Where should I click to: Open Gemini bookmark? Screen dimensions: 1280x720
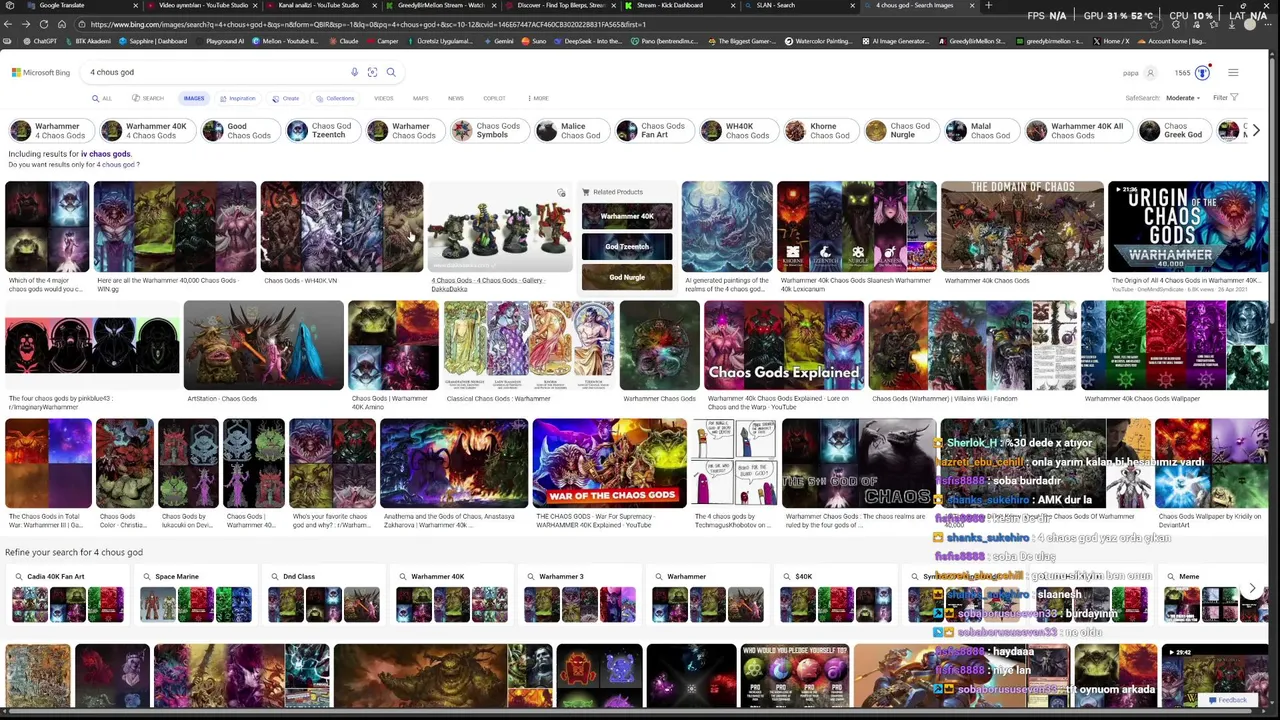coord(498,41)
